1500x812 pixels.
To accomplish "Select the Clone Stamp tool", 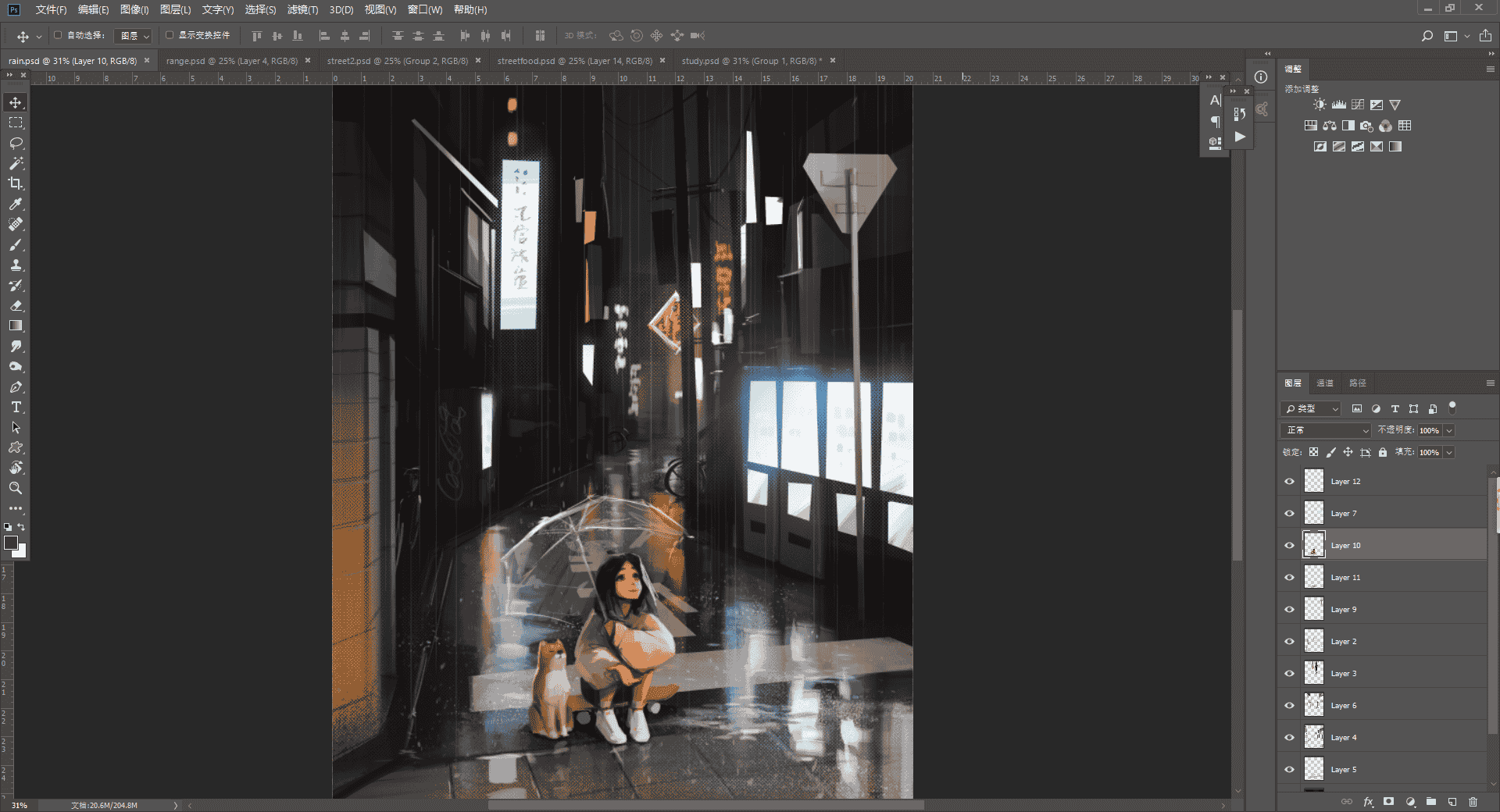I will coord(16,265).
